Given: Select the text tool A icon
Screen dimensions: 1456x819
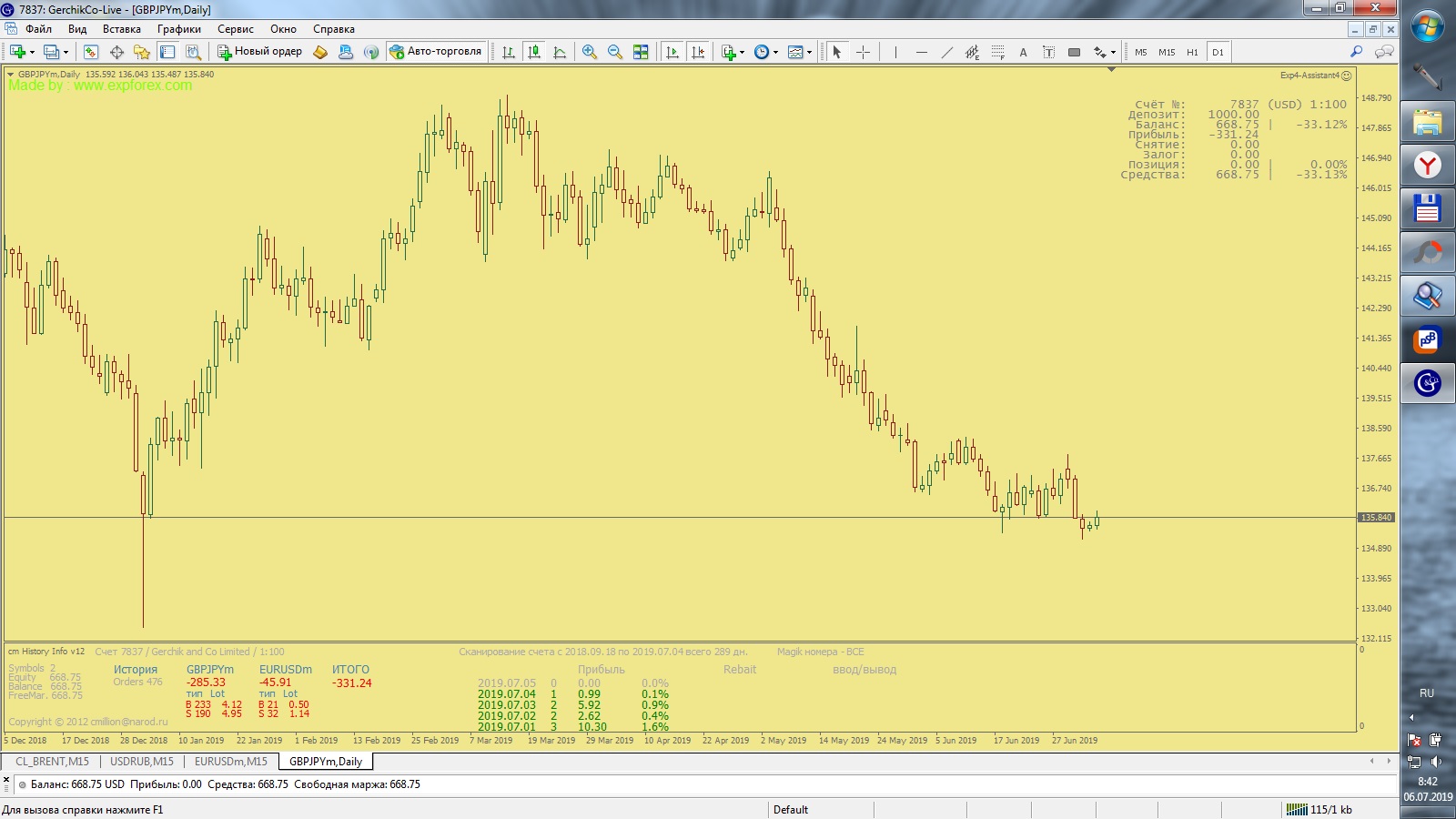Looking at the screenshot, I should pos(1023,52).
